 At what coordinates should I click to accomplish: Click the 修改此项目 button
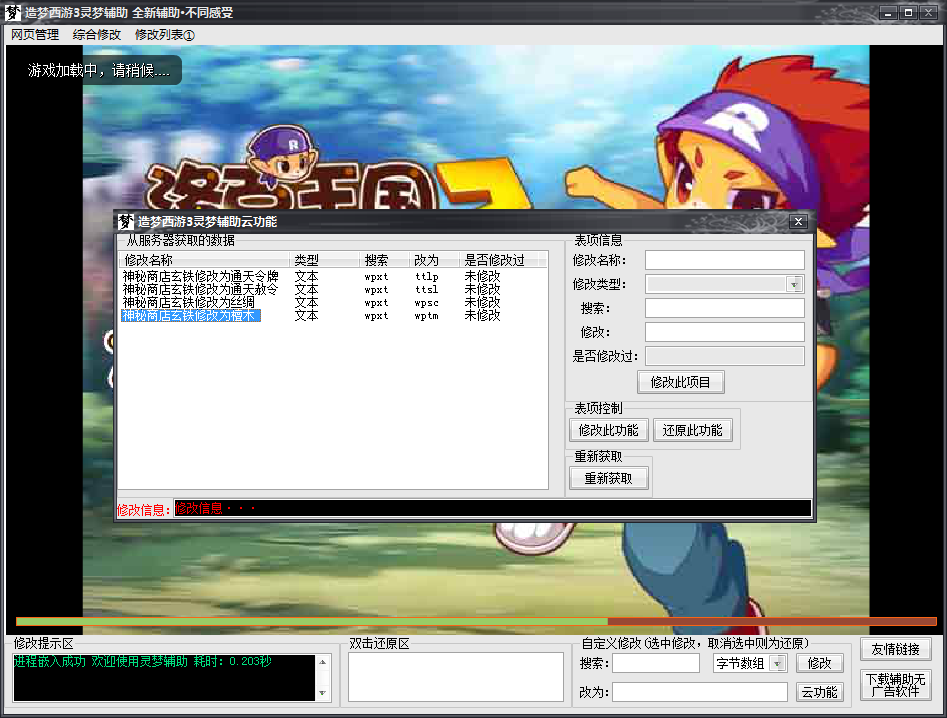[x=681, y=382]
